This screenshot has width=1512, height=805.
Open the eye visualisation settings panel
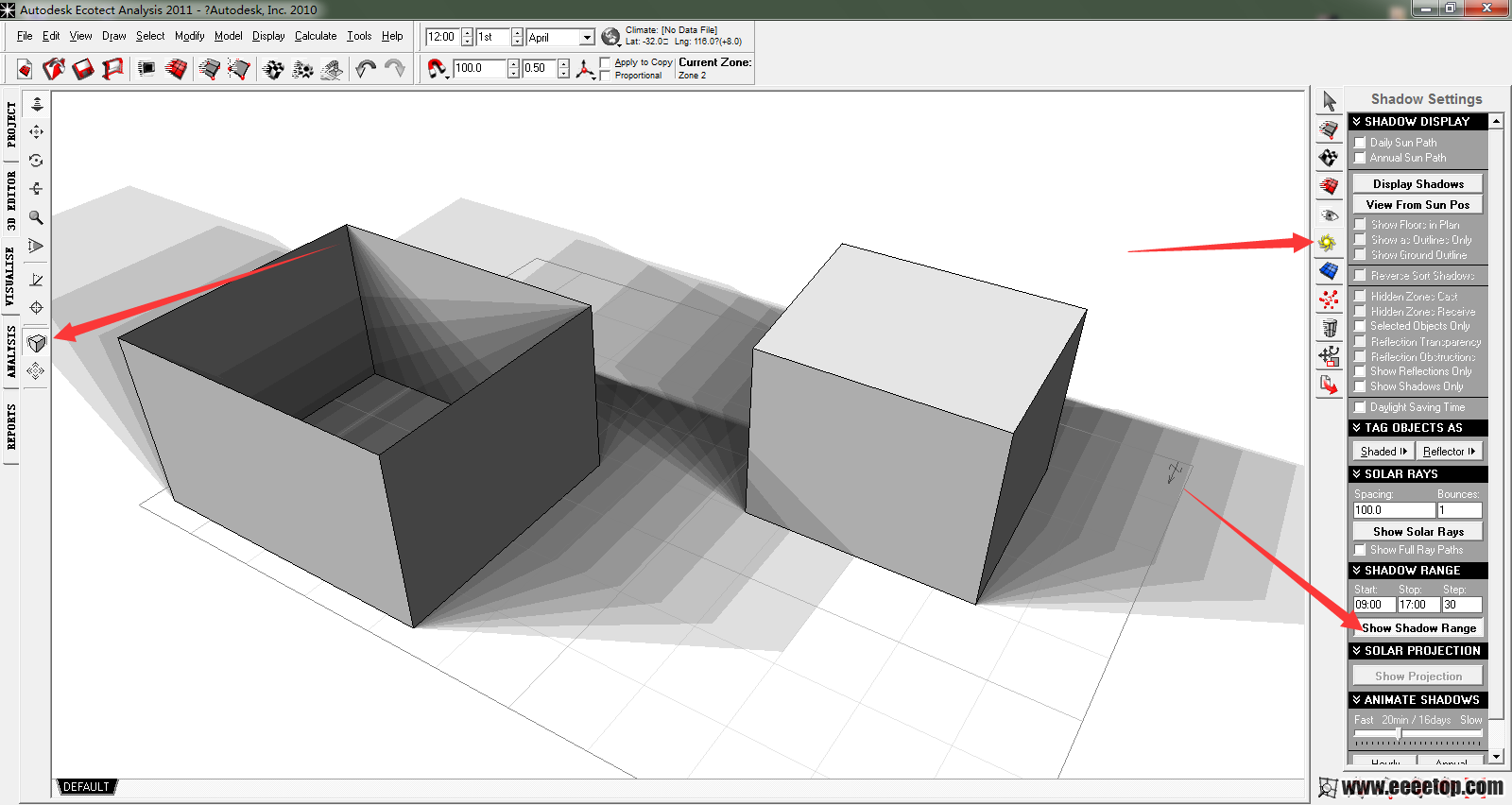pyautogui.click(x=1329, y=214)
